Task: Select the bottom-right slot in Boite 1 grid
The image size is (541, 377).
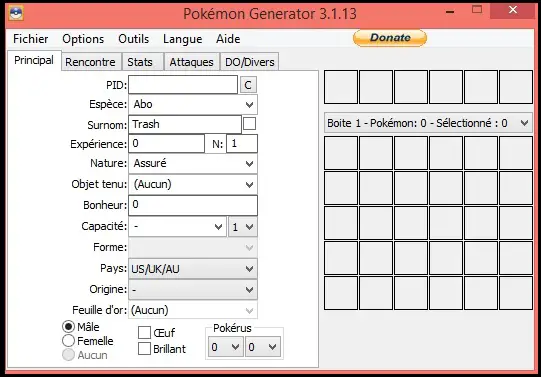Action: (516, 293)
